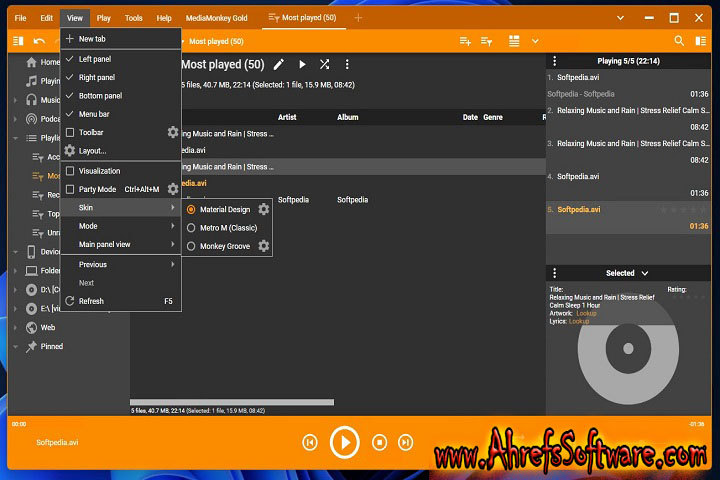720x480 pixels.
Task: Open the hamburger menu icon at top left
Action: [17, 41]
